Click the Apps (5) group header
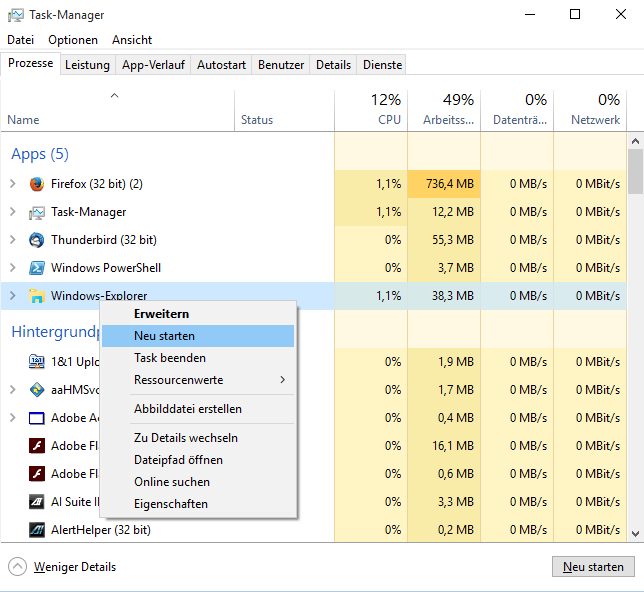 click(x=40, y=154)
